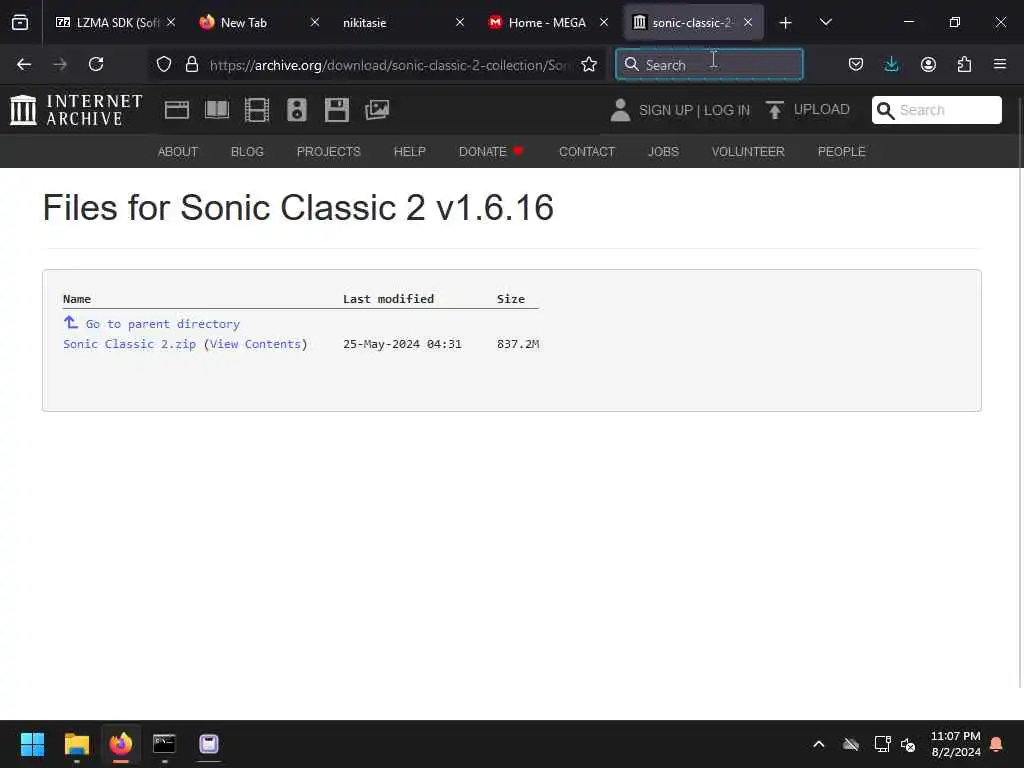
Task: Open the JOBS menu item
Action: click(663, 152)
